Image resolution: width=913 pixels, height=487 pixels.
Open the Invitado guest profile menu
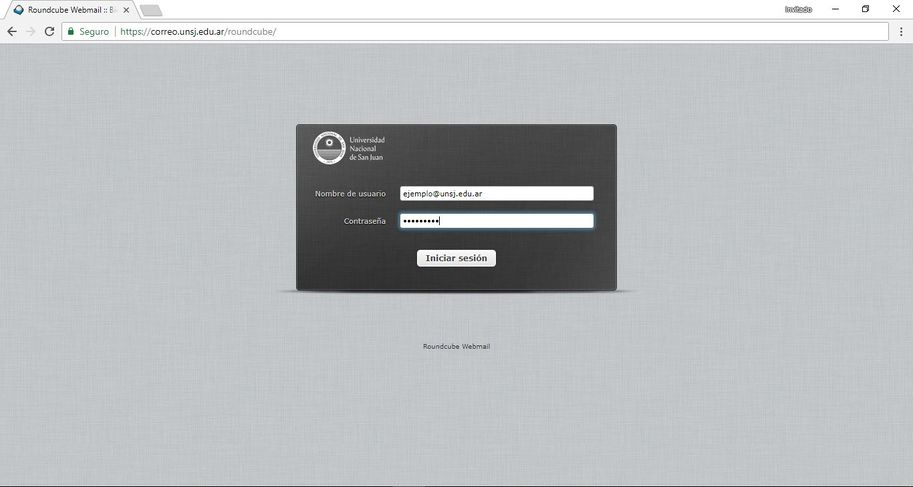pyautogui.click(x=798, y=9)
